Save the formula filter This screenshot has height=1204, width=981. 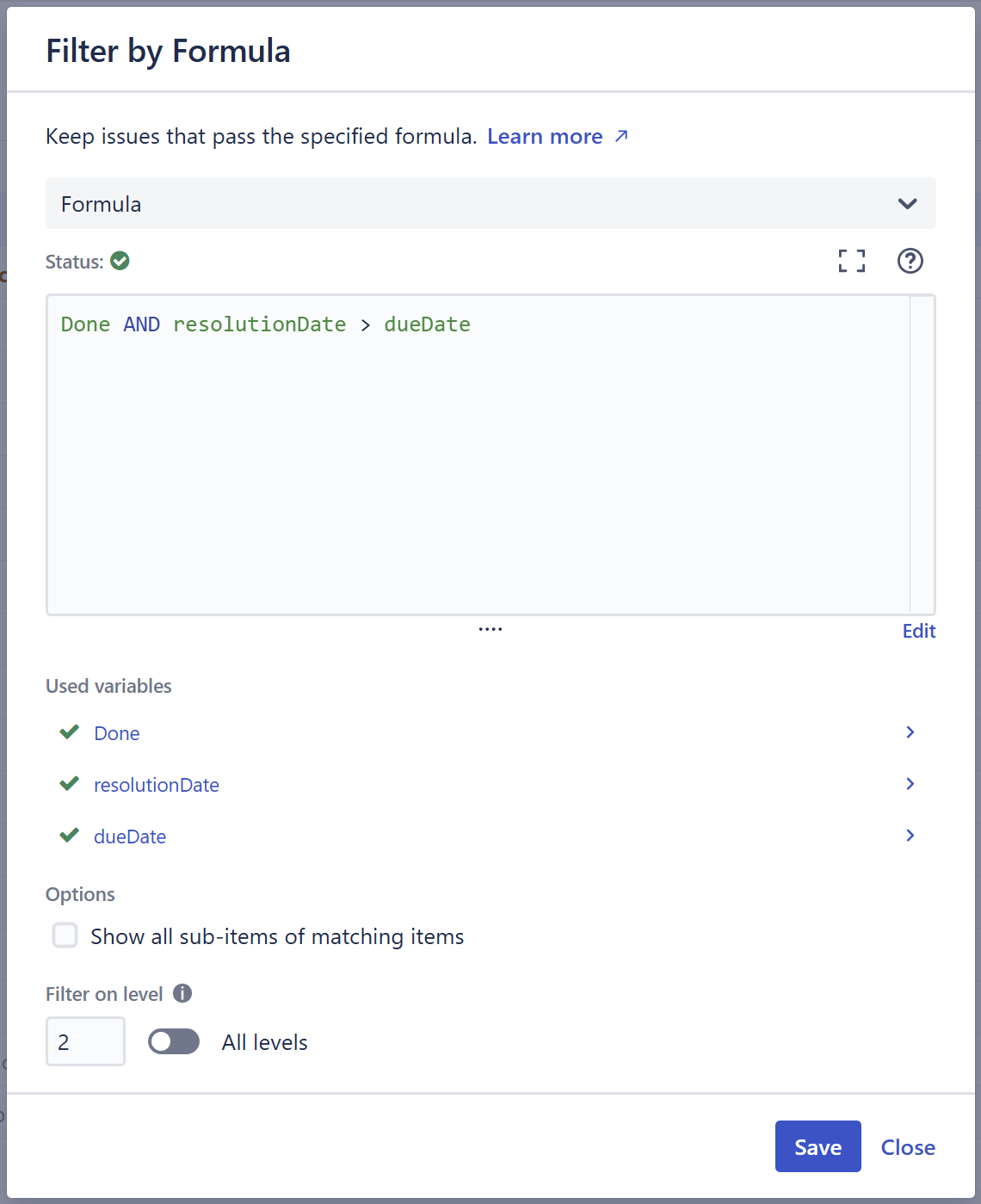click(x=817, y=1146)
